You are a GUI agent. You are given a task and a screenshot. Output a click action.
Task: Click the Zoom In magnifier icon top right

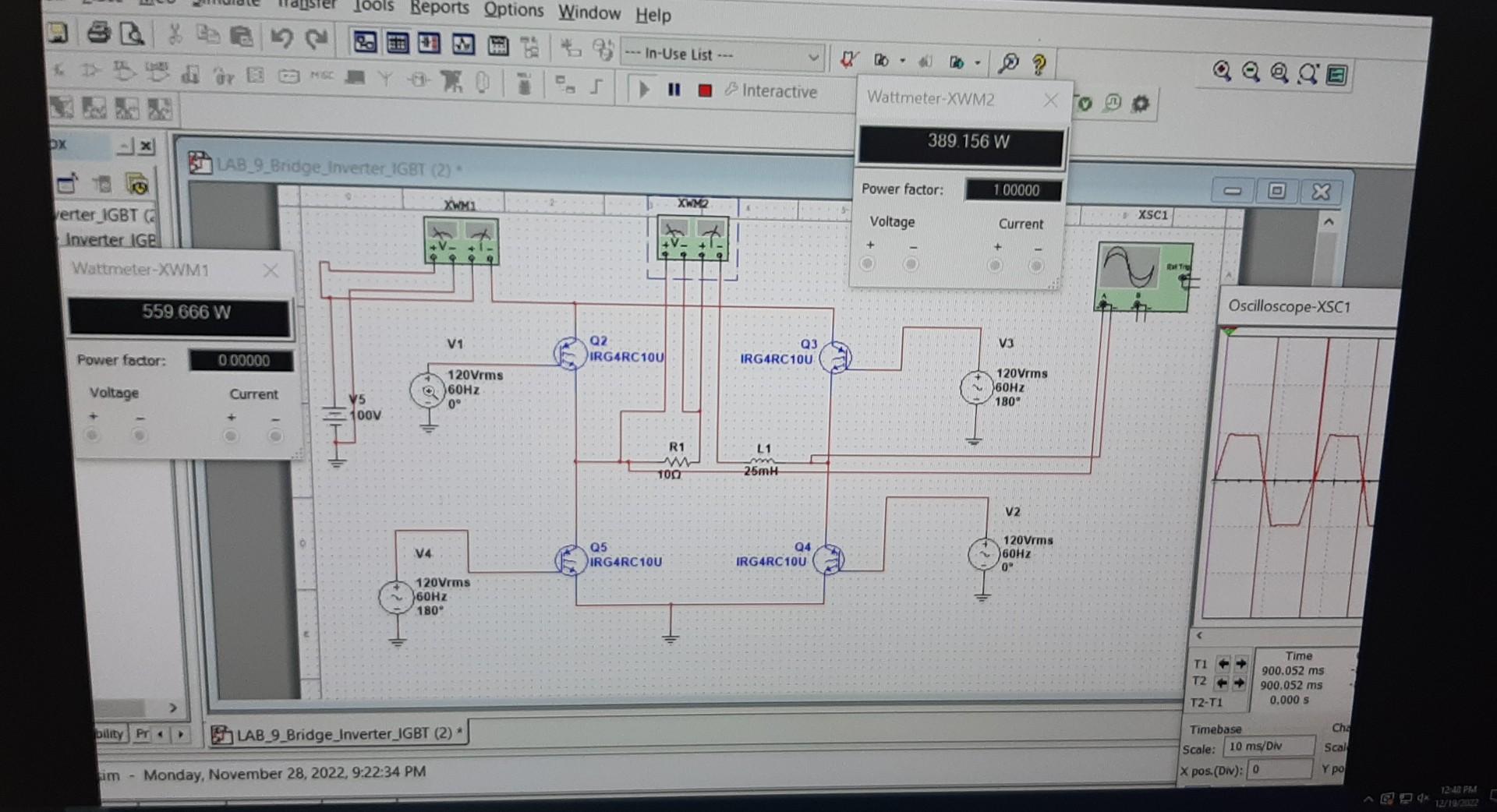tap(1223, 72)
